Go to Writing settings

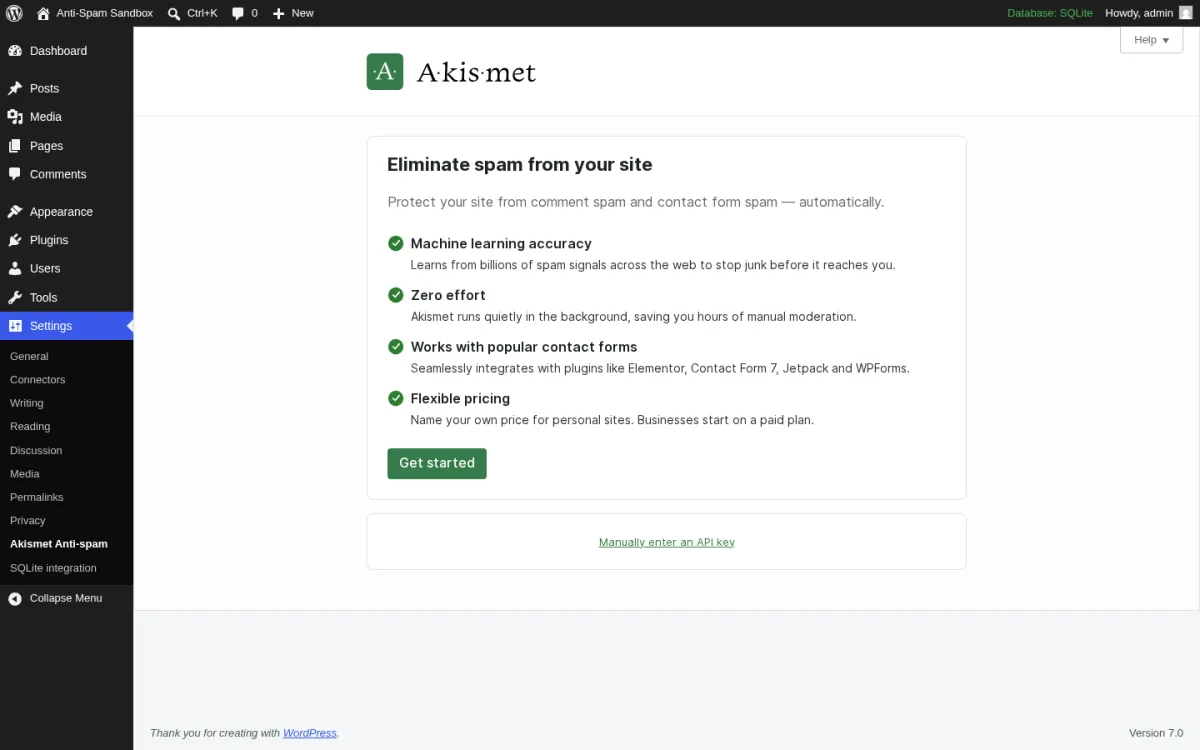27,403
